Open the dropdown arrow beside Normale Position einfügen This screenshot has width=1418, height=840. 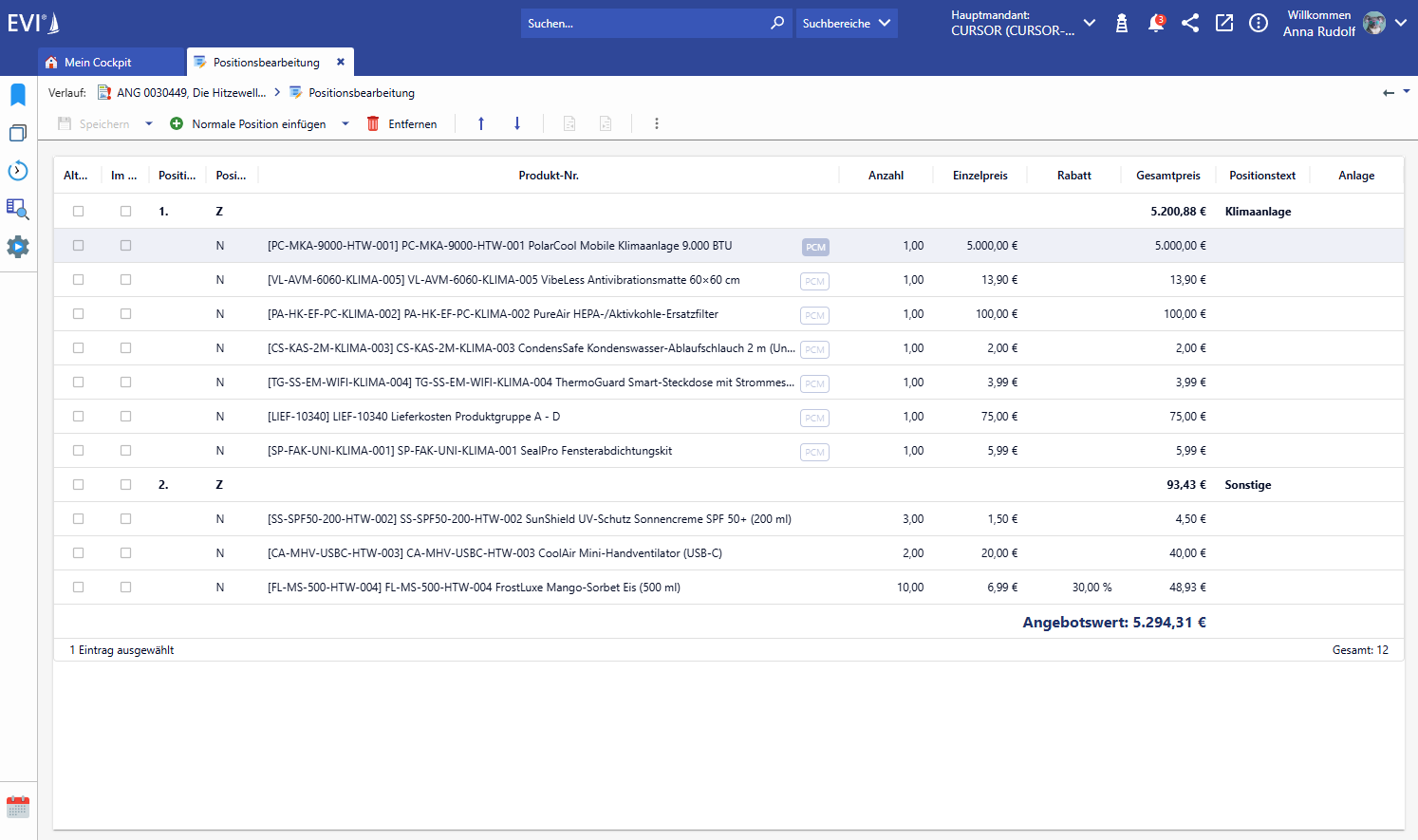point(345,123)
